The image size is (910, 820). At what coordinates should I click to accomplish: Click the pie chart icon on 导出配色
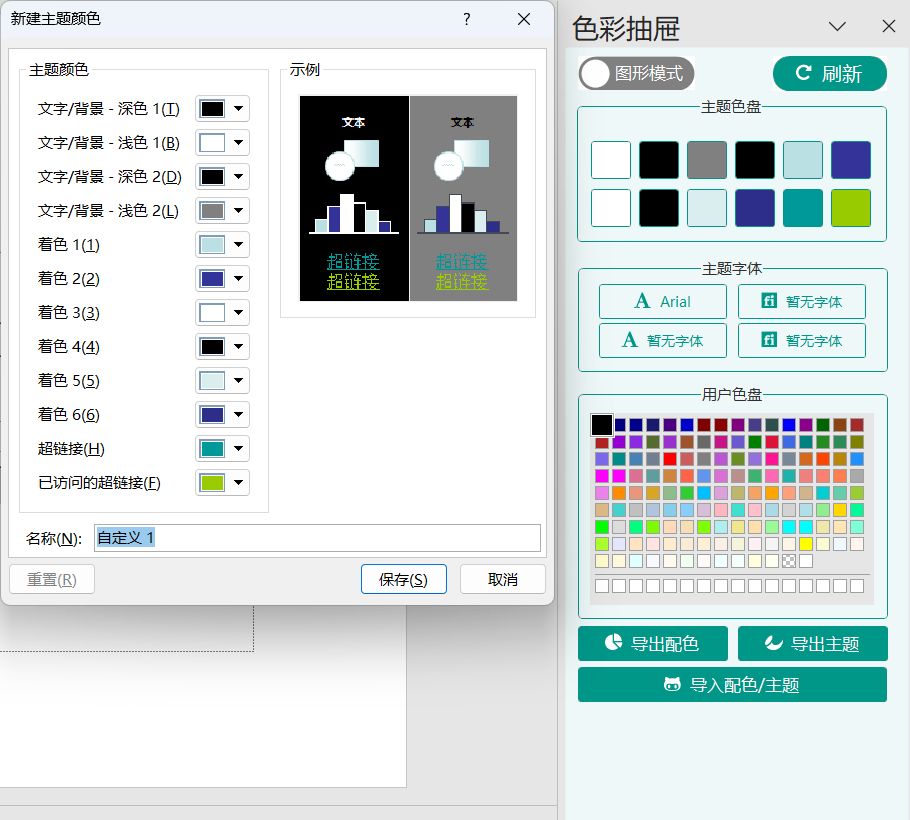click(x=613, y=642)
